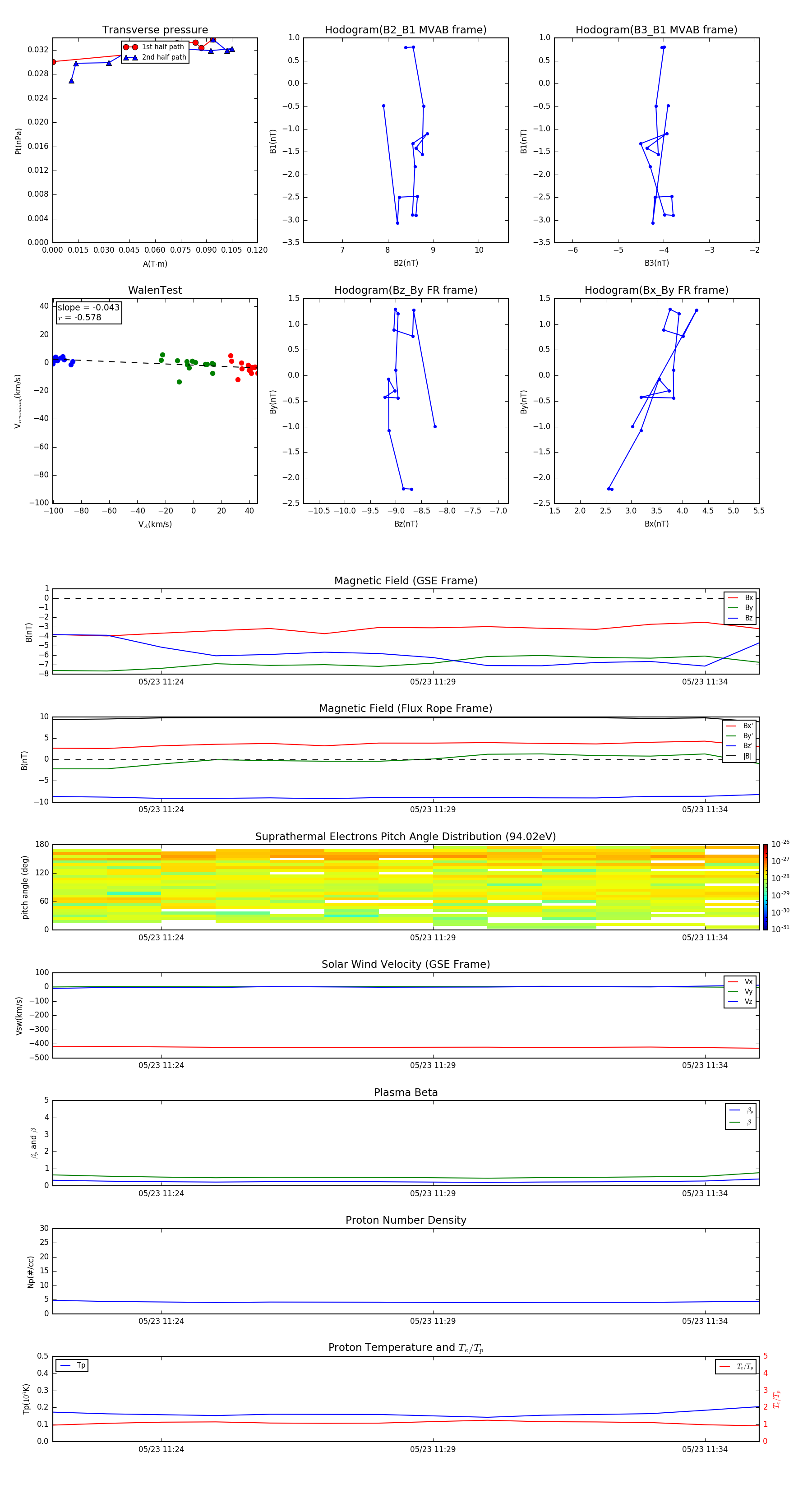Select the Vy legend entry

741,991
